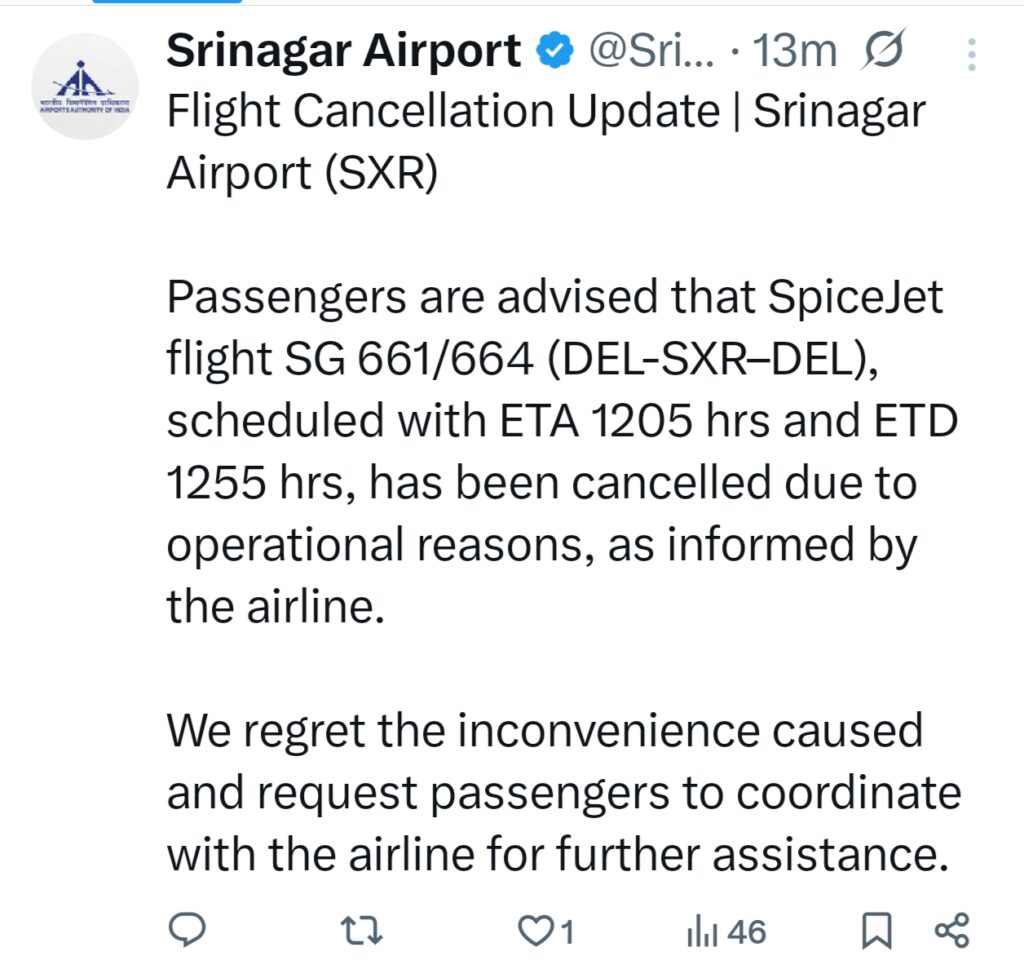Click the 'We regret the inconvenience' paragraph
This screenshot has width=1024, height=969.
coord(544,731)
